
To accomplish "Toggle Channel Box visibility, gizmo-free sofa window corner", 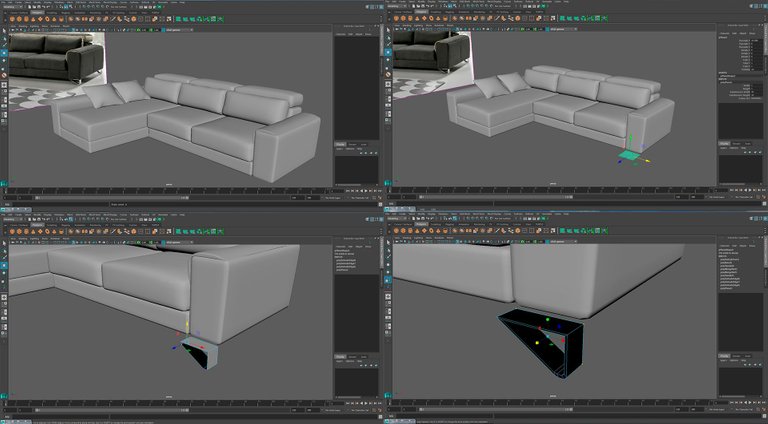I will [382, 7].
